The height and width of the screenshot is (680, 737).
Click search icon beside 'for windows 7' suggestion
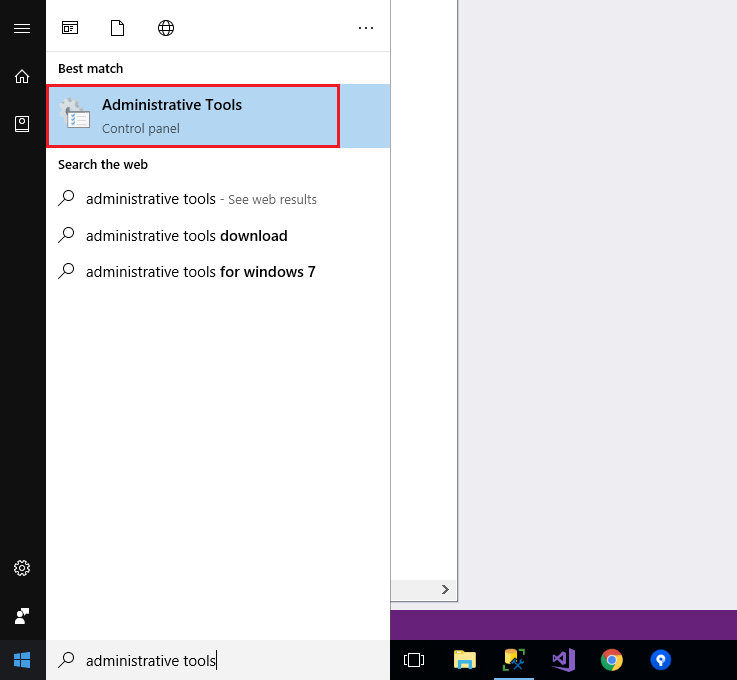click(x=66, y=271)
